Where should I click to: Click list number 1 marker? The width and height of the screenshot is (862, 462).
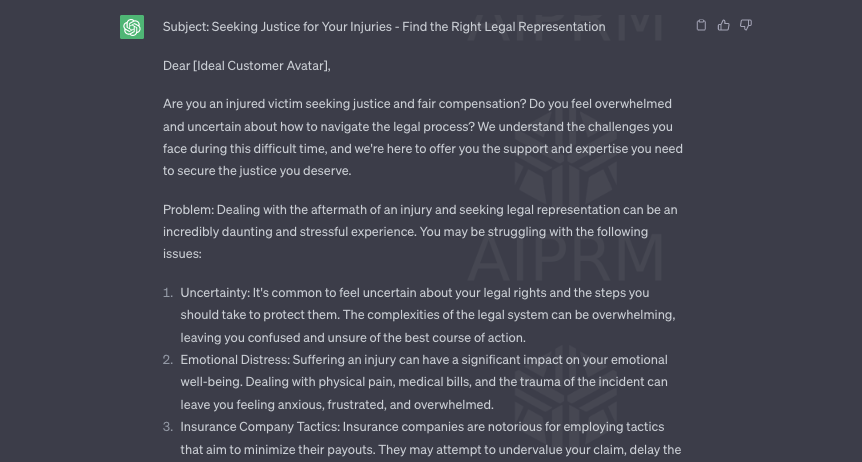[168, 293]
